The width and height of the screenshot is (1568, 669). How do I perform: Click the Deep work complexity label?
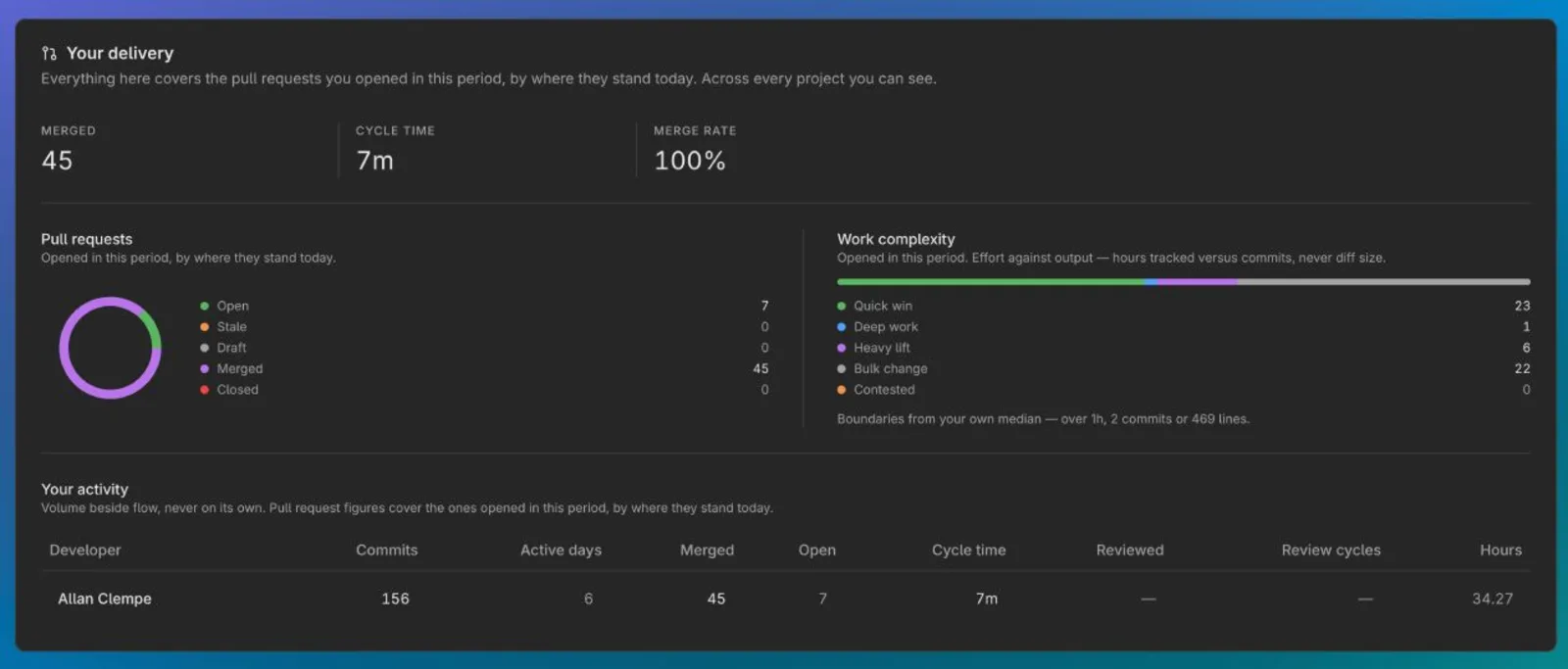[886, 327]
